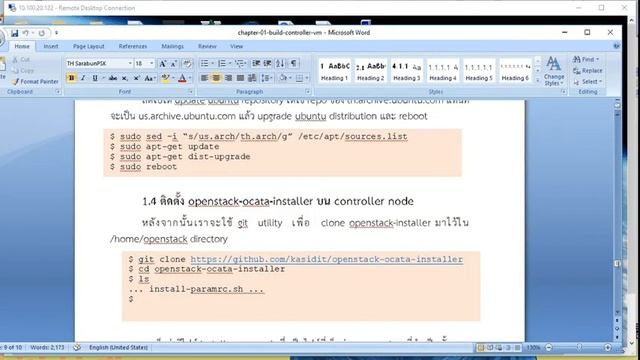
Task: Open the font size 18 dropdown
Action: pos(151,63)
